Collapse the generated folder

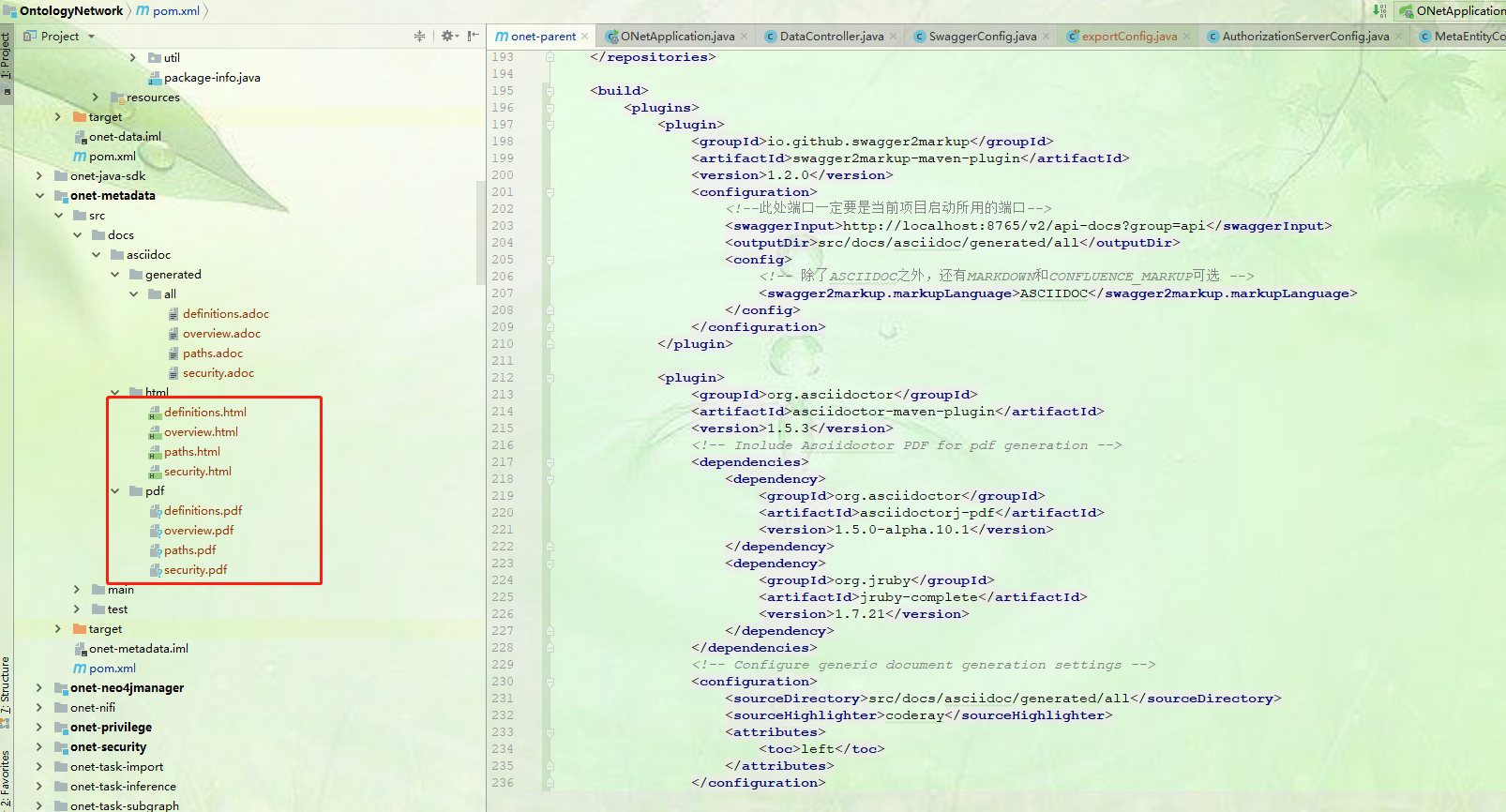(114, 275)
